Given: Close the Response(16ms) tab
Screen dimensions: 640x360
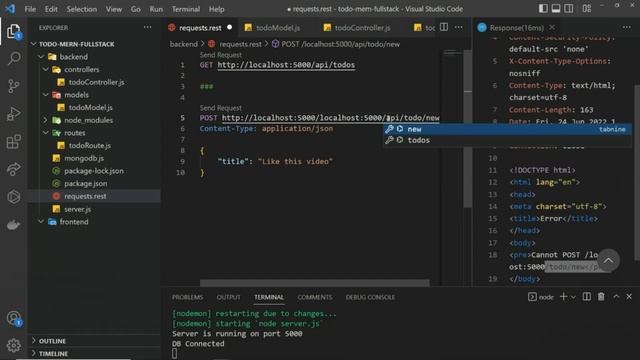Looking at the screenshot, I should (552, 27).
